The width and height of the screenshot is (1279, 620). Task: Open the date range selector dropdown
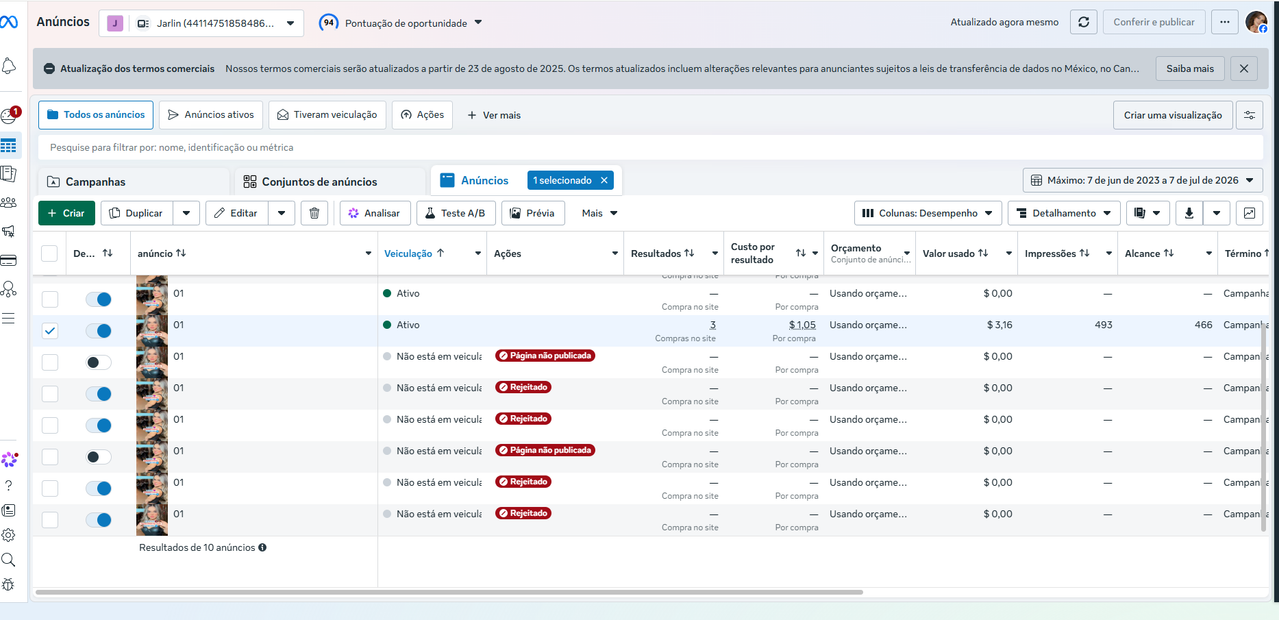(1142, 181)
